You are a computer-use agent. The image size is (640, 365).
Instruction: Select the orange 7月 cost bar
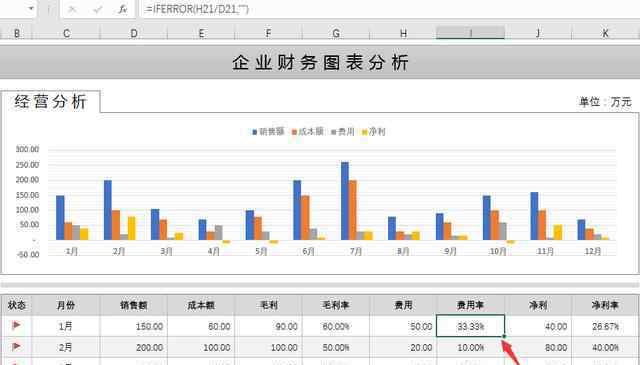[353, 210]
